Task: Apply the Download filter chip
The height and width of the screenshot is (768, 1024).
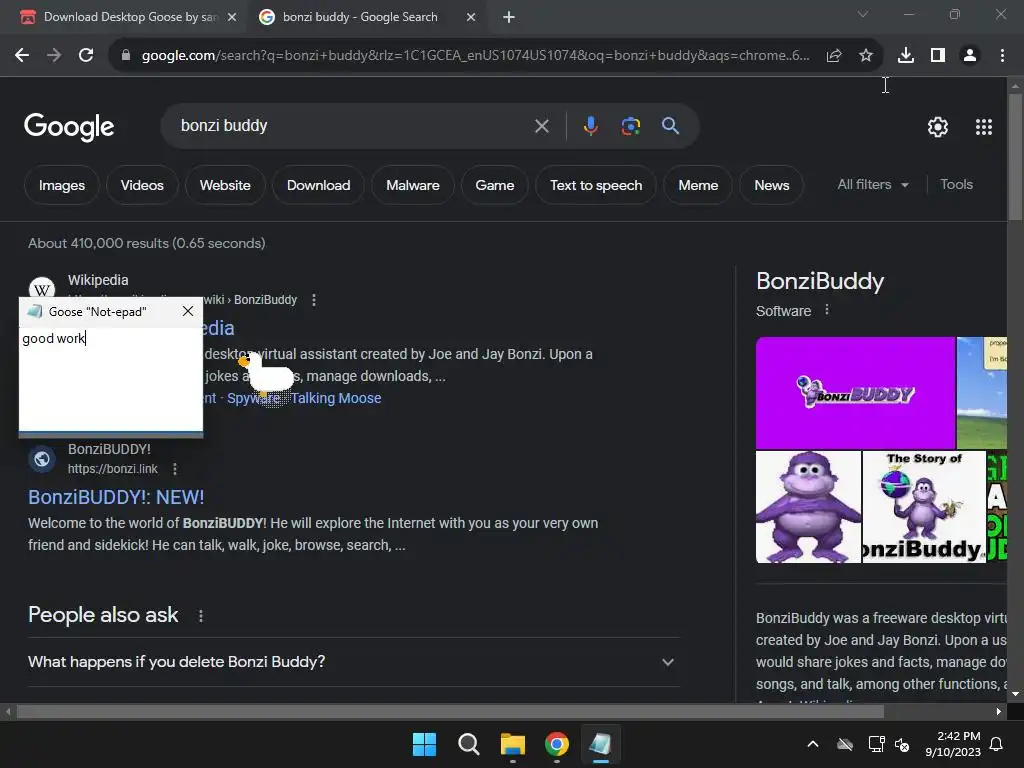Action: click(x=319, y=185)
